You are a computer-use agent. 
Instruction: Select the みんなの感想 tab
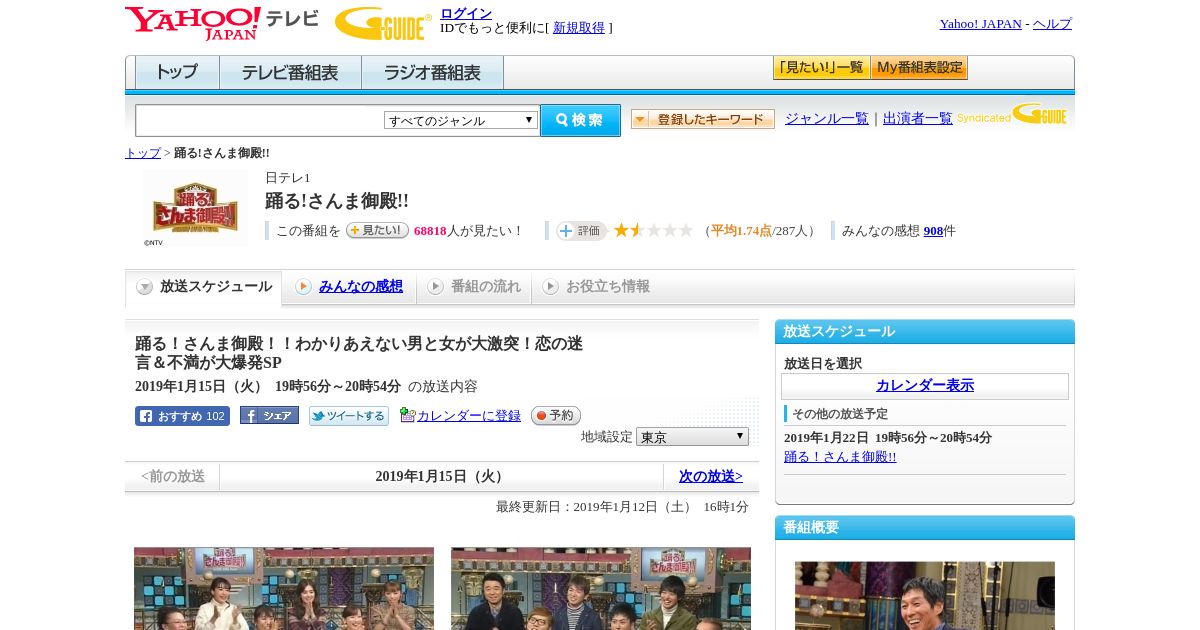point(350,287)
